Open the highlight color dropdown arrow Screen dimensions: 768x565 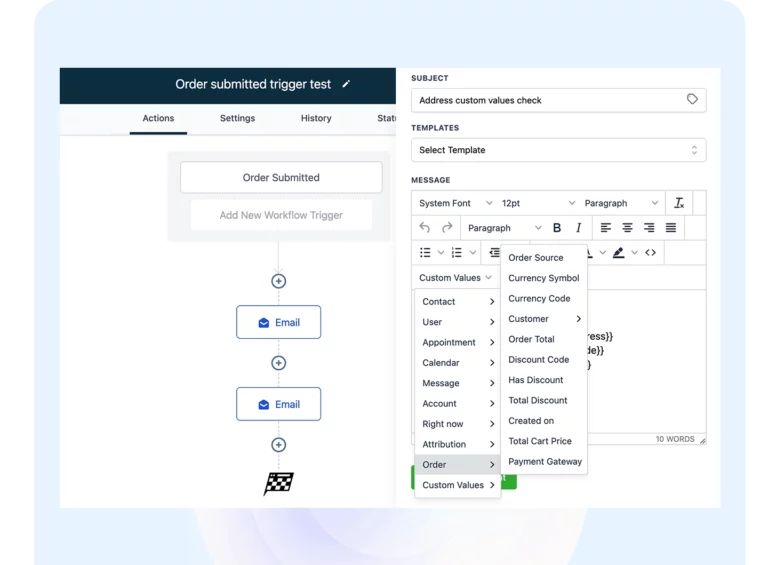coord(634,253)
